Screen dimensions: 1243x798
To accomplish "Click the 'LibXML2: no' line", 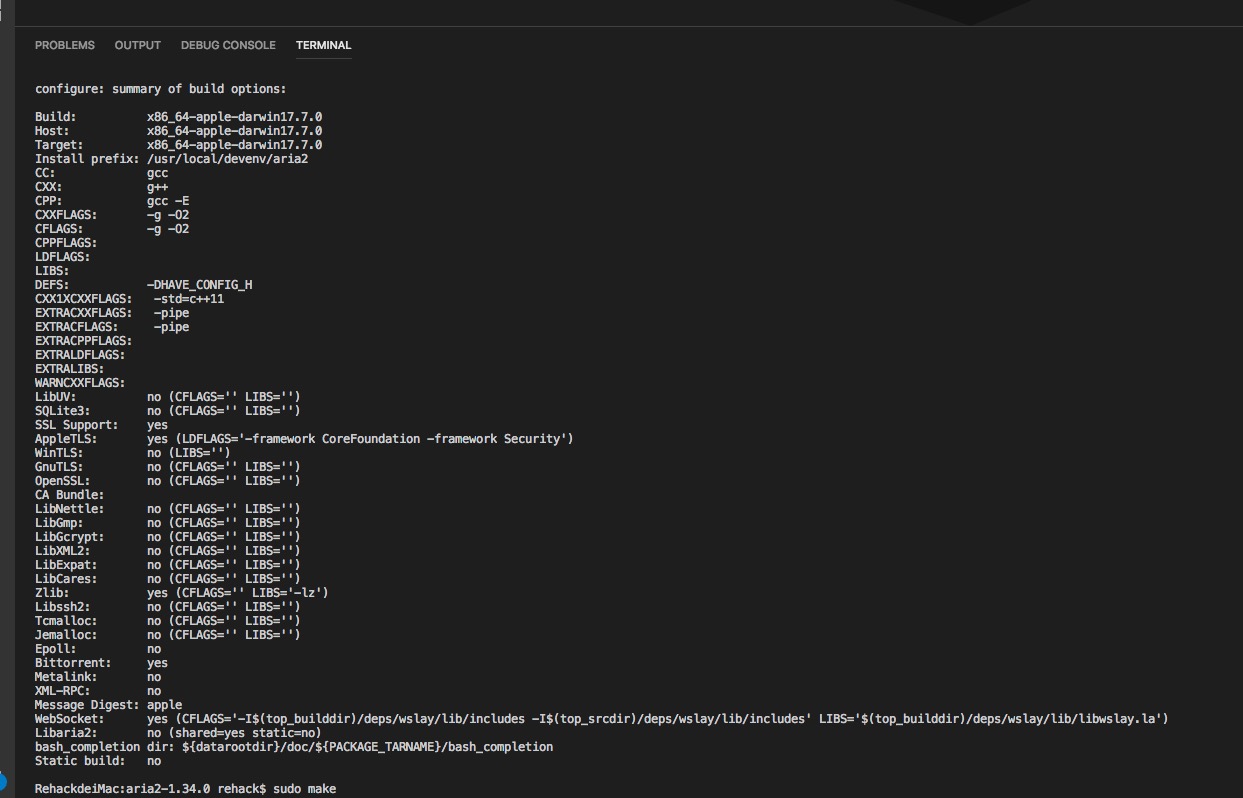I will click(x=168, y=551).
